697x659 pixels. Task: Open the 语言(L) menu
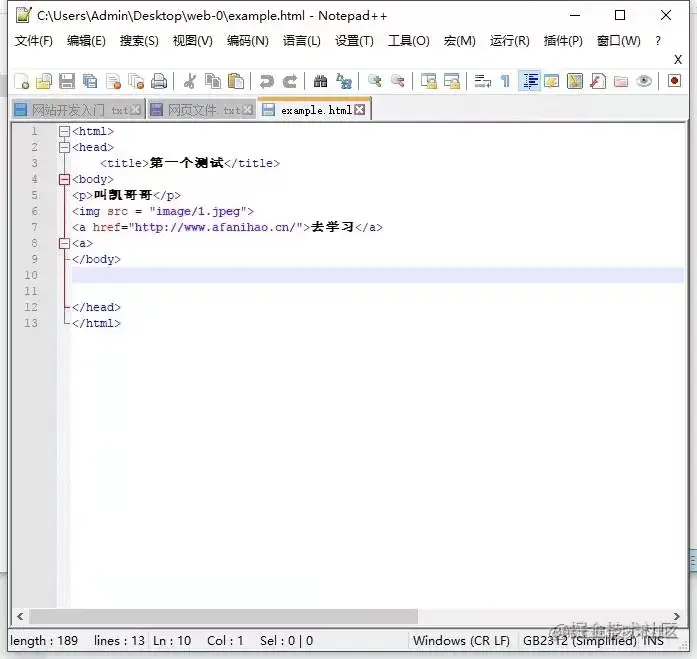tap(301, 41)
